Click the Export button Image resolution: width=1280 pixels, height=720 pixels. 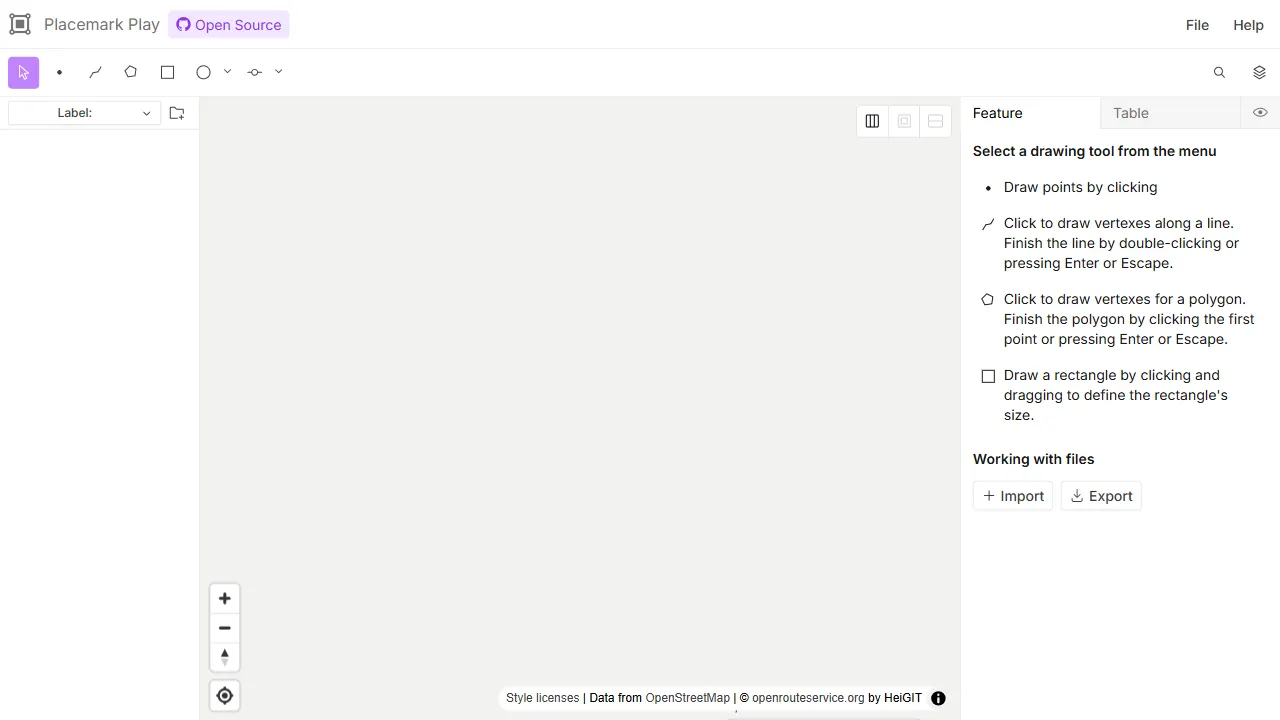(x=1101, y=496)
